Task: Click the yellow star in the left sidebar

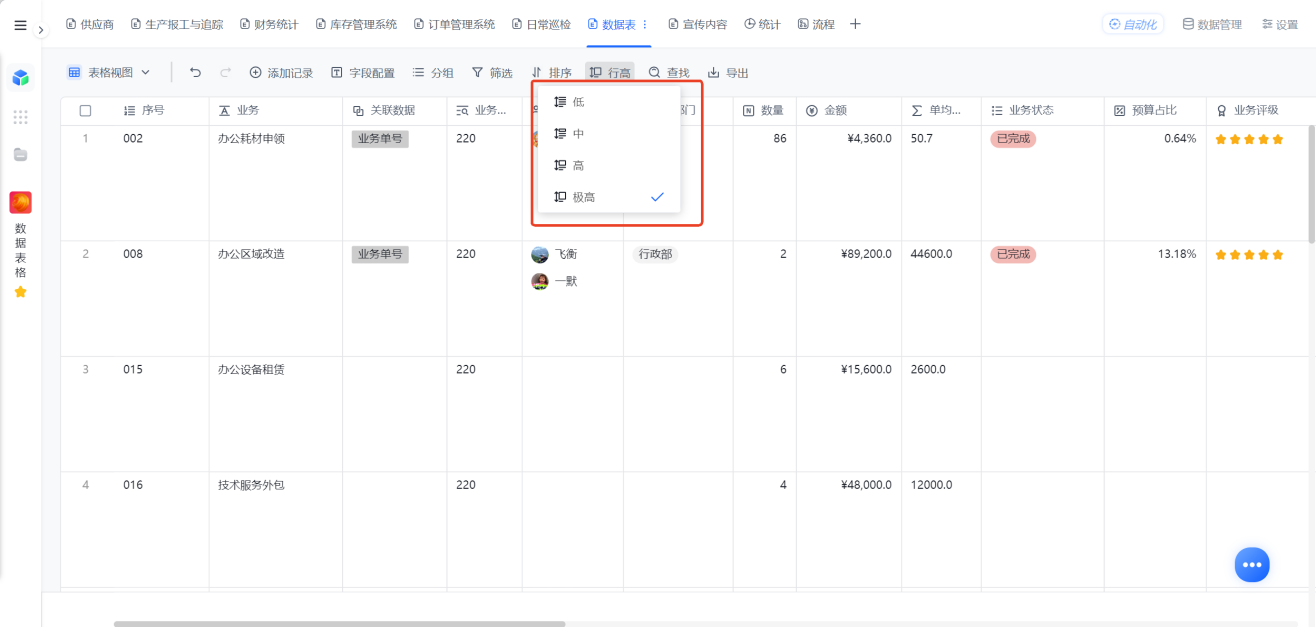Action: tap(21, 292)
